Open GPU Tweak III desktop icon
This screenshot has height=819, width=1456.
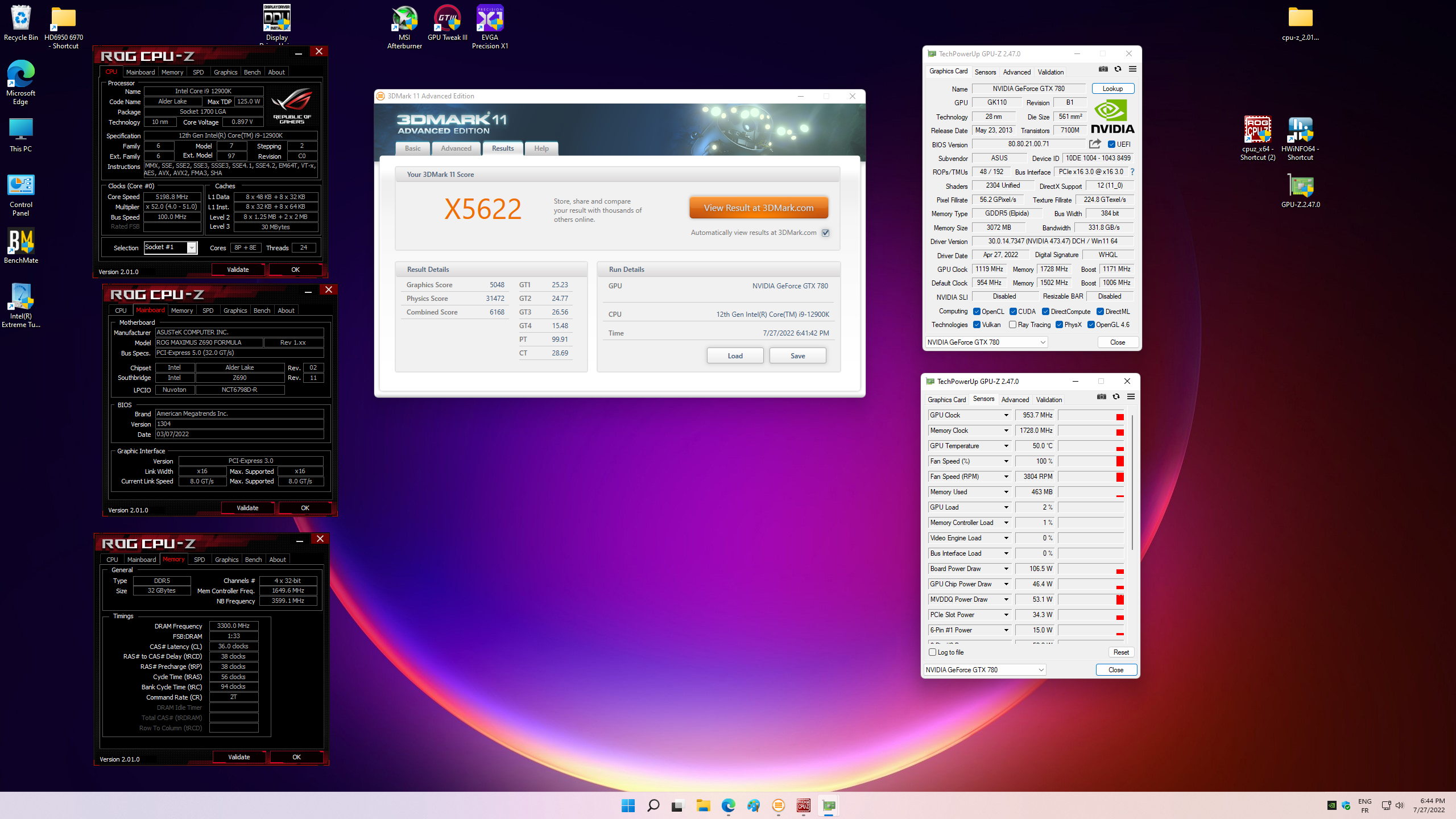(x=447, y=23)
